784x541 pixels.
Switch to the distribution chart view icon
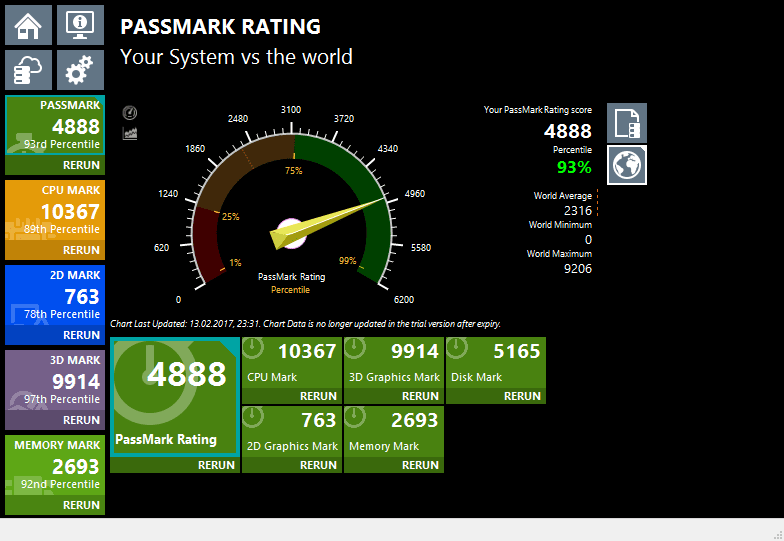click(x=130, y=134)
